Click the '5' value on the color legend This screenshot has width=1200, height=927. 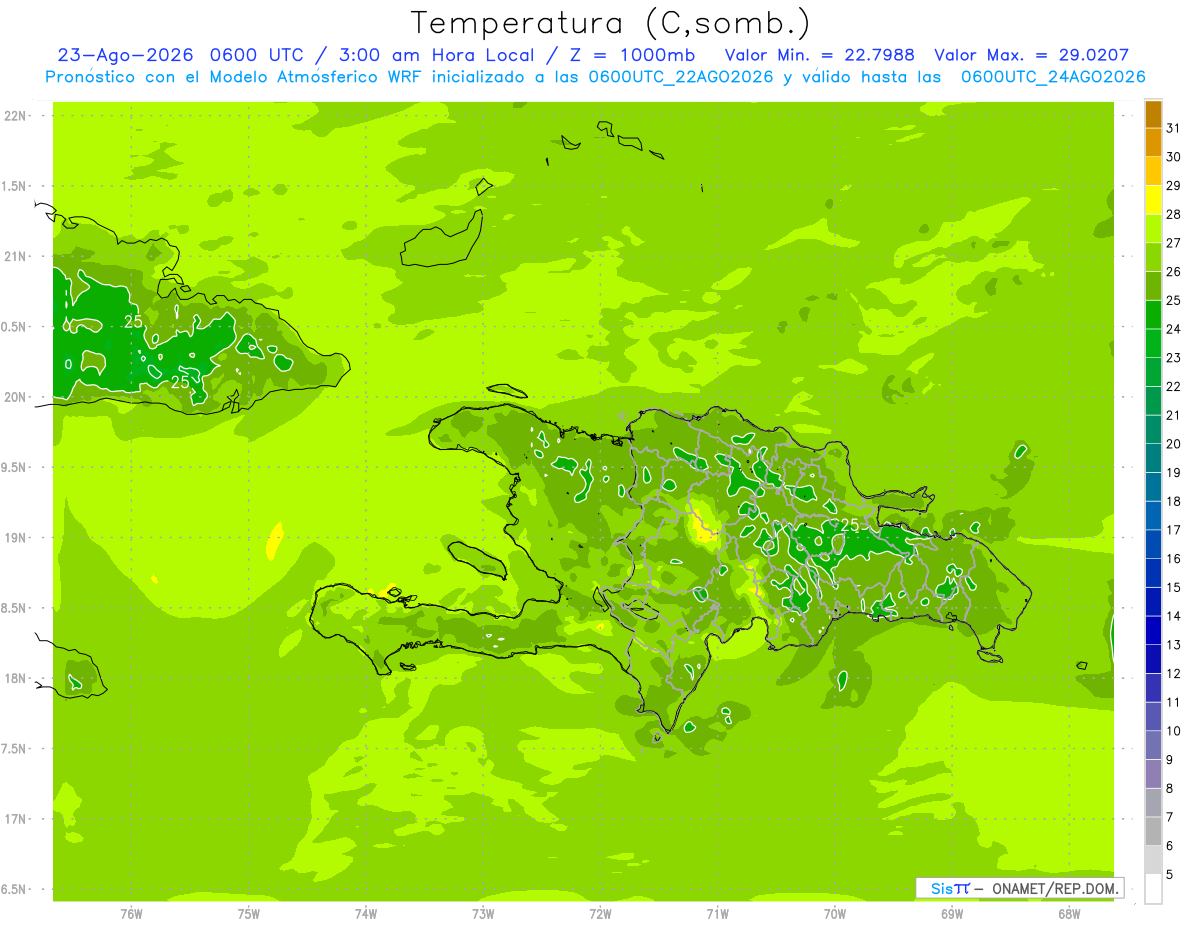1170,875
